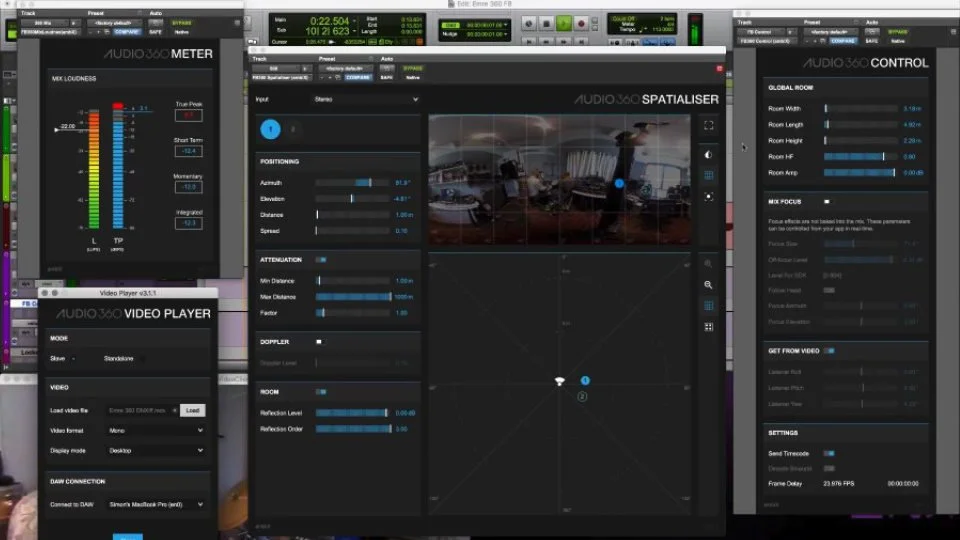Viewport: 960px width, 540px height.
Task: Click the Pro Tools Stop transport button
Action: click(547, 24)
